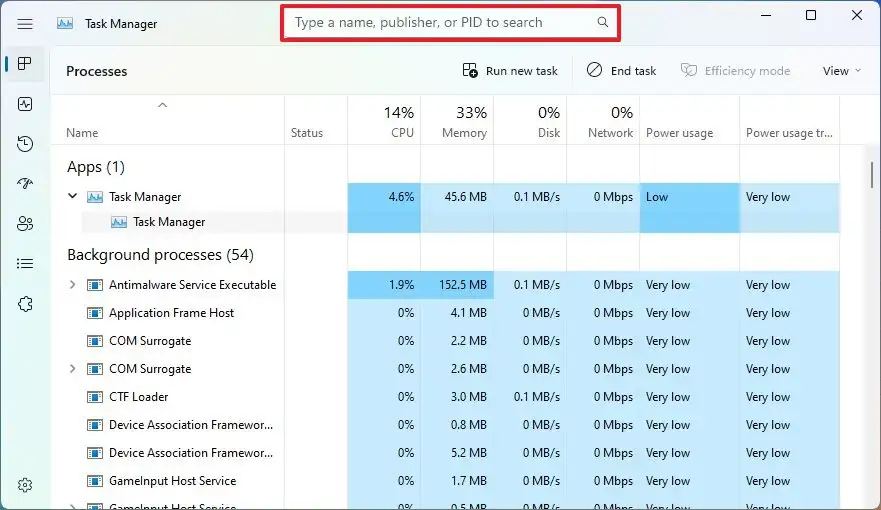Click Run new task
Screen dimensions: 881x510
(x=510, y=71)
